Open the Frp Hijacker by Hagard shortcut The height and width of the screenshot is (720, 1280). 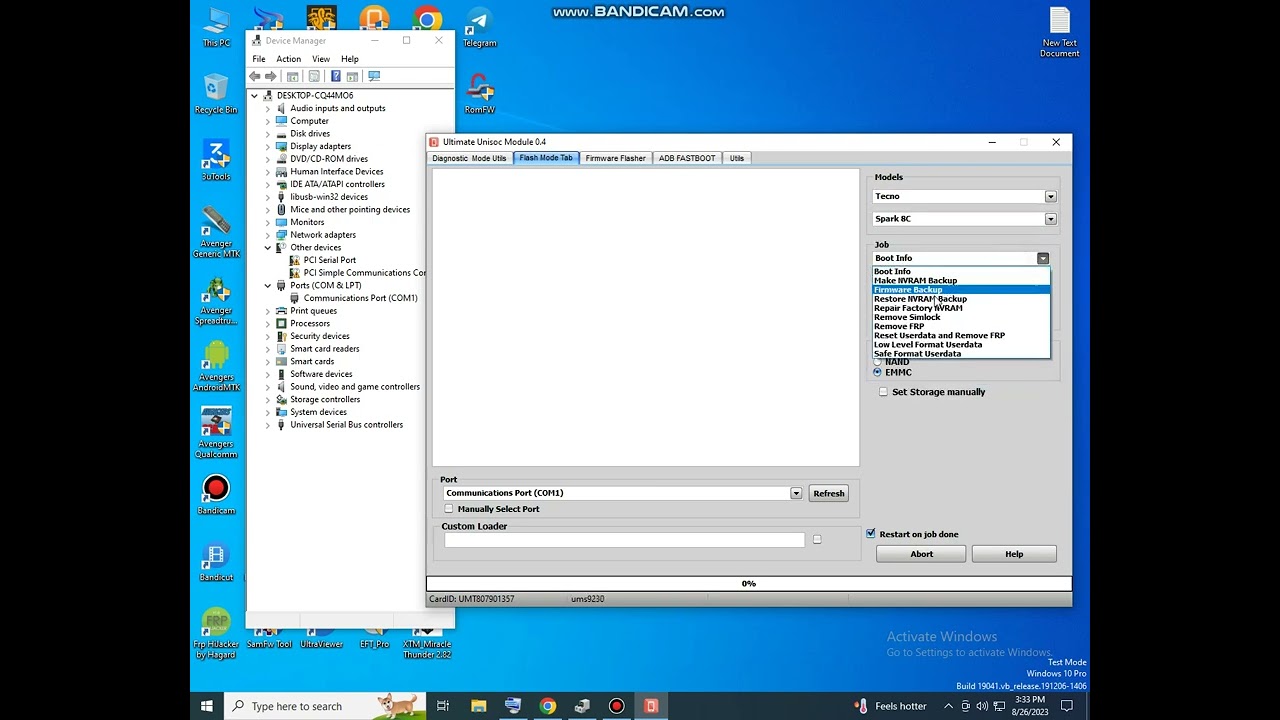pos(216,634)
